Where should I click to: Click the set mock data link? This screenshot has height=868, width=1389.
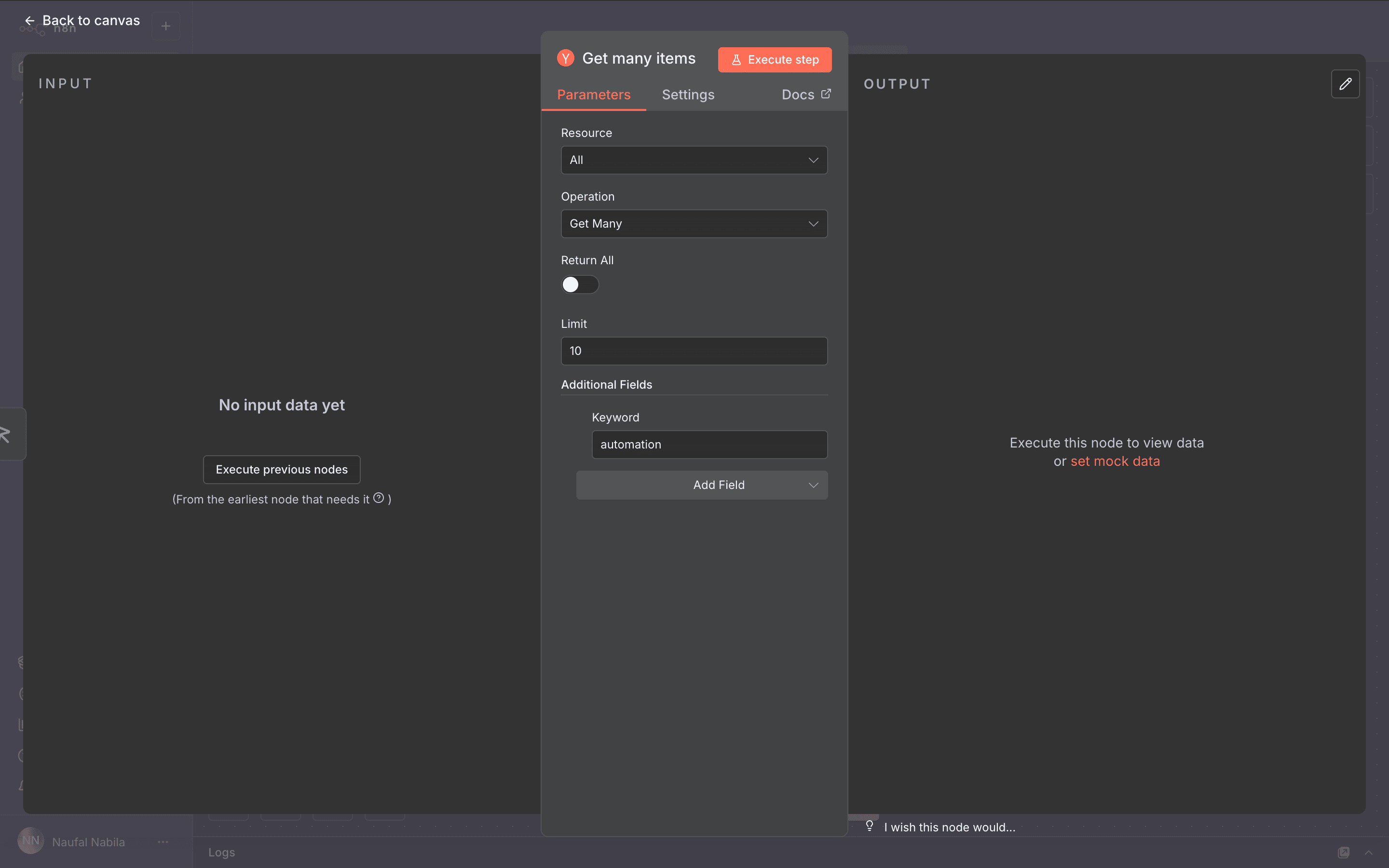pos(1115,461)
